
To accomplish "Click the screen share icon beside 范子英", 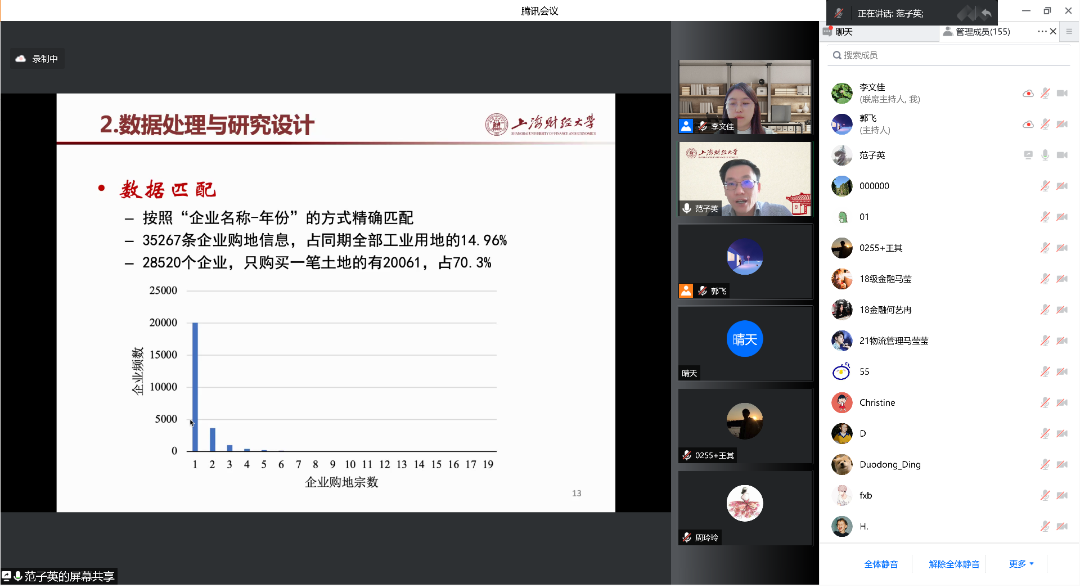I will (x=1028, y=155).
